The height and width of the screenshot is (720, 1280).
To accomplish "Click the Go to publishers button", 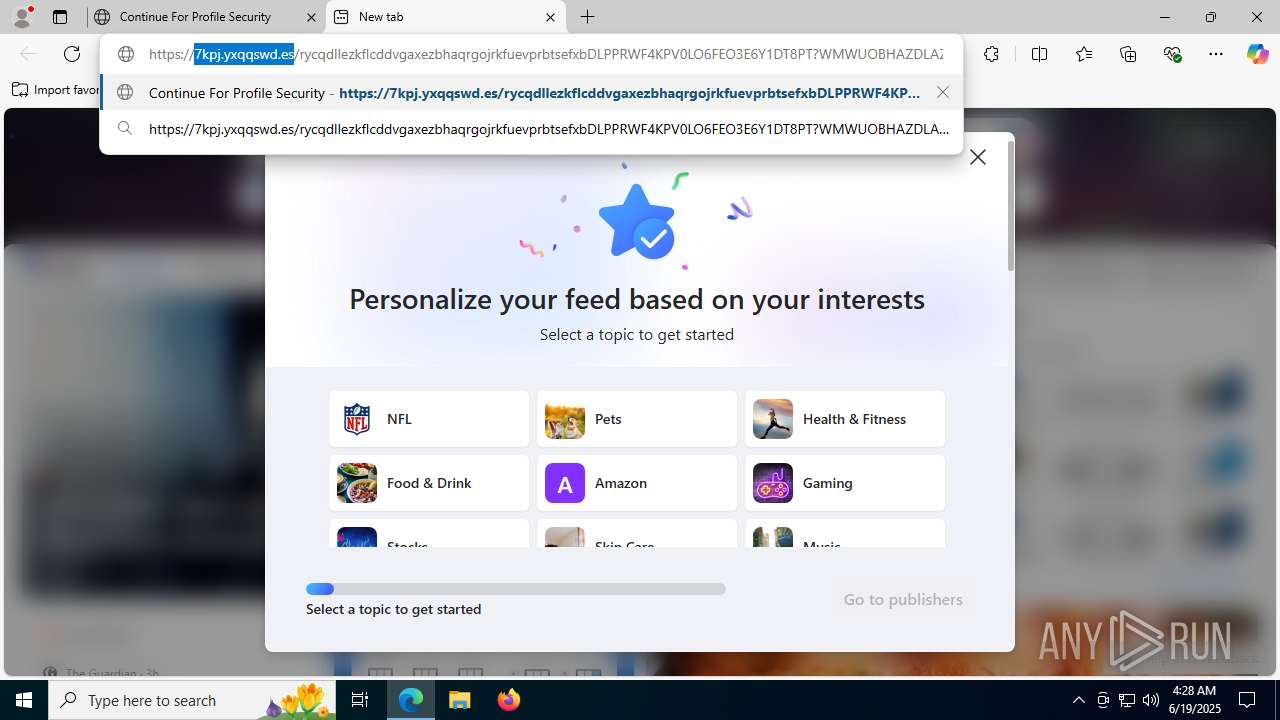I will click(x=903, y=599).
